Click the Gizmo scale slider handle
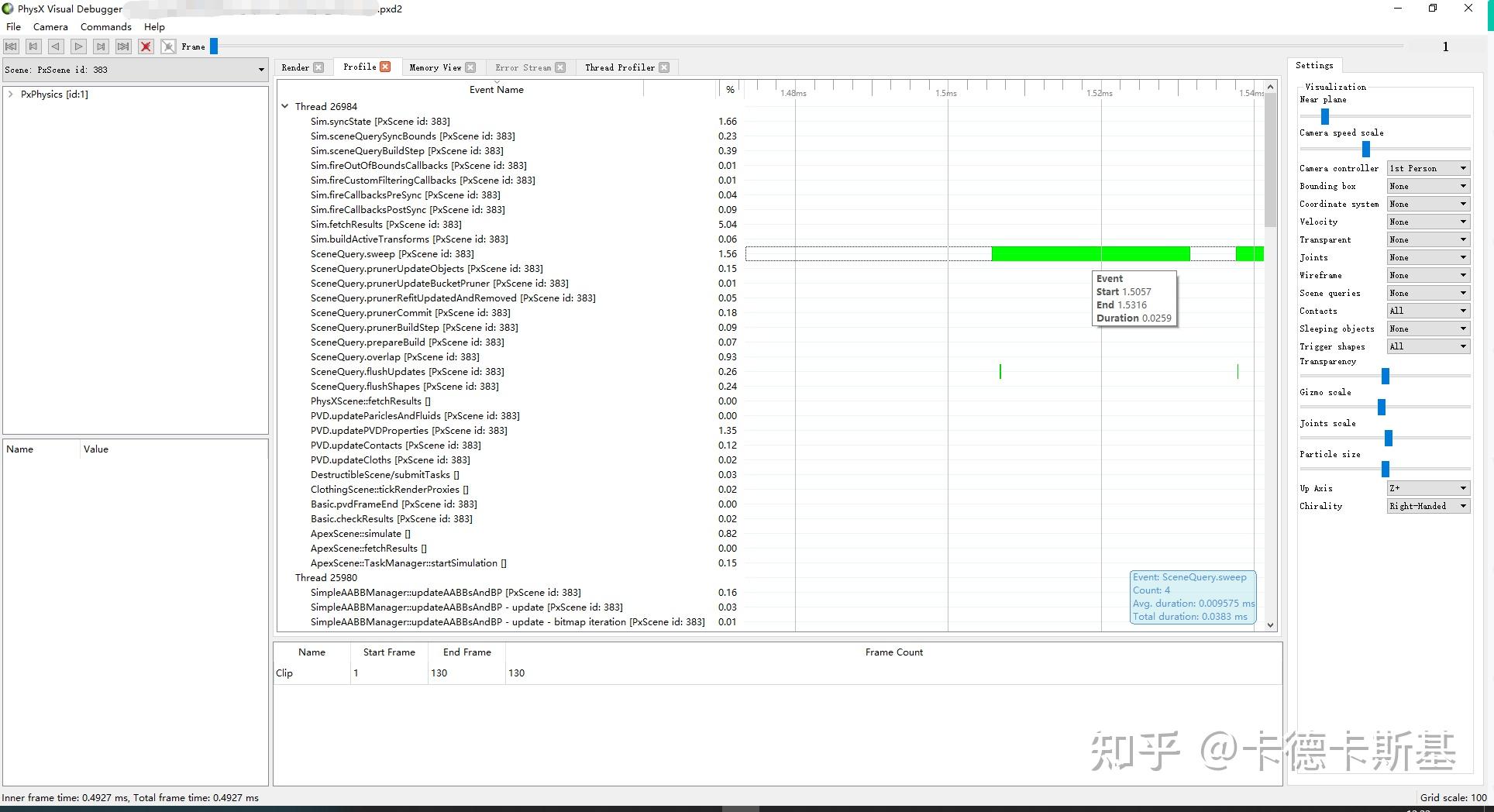 point(1382,408)
